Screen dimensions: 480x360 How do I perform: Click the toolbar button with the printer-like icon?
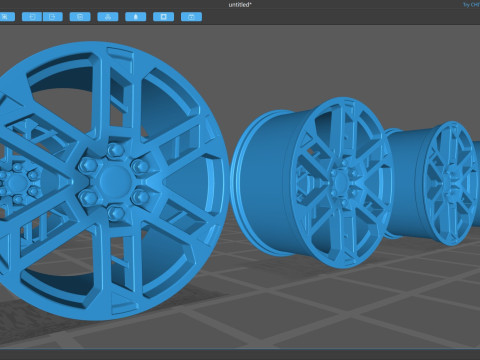(108, 17)
